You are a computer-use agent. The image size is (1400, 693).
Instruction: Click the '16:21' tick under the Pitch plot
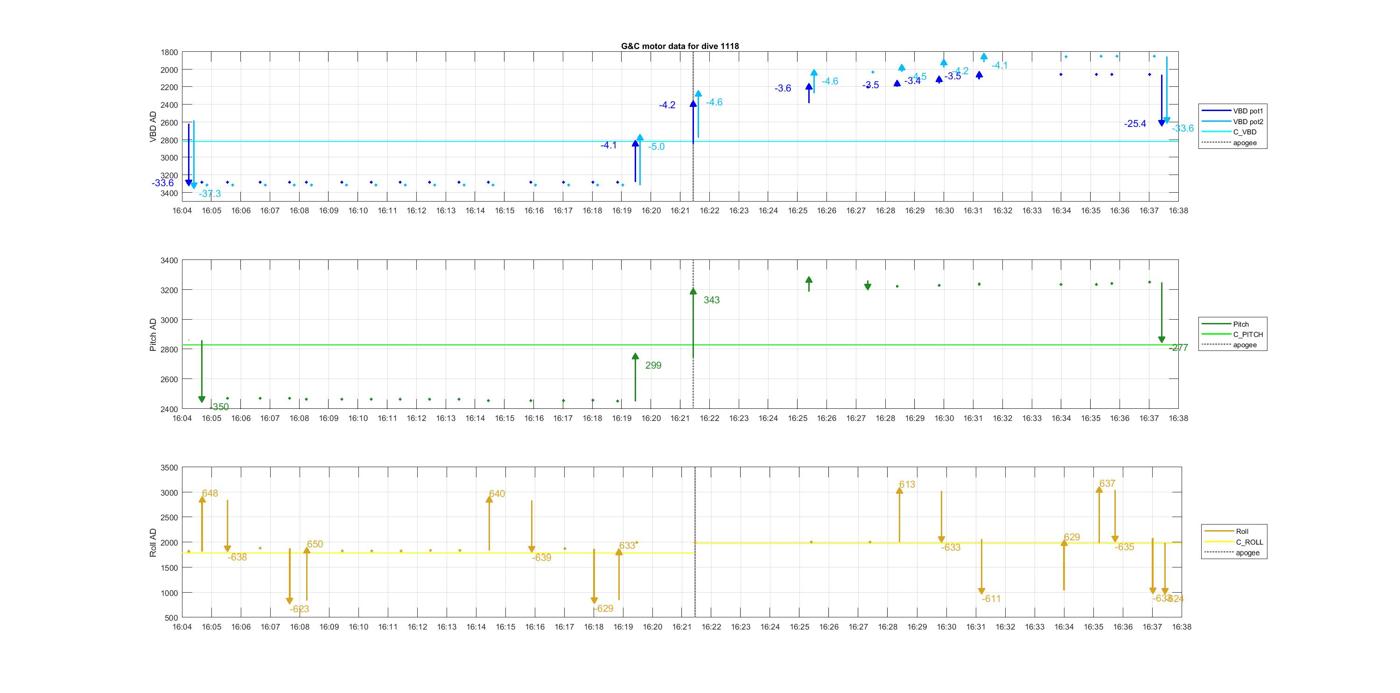680,418
